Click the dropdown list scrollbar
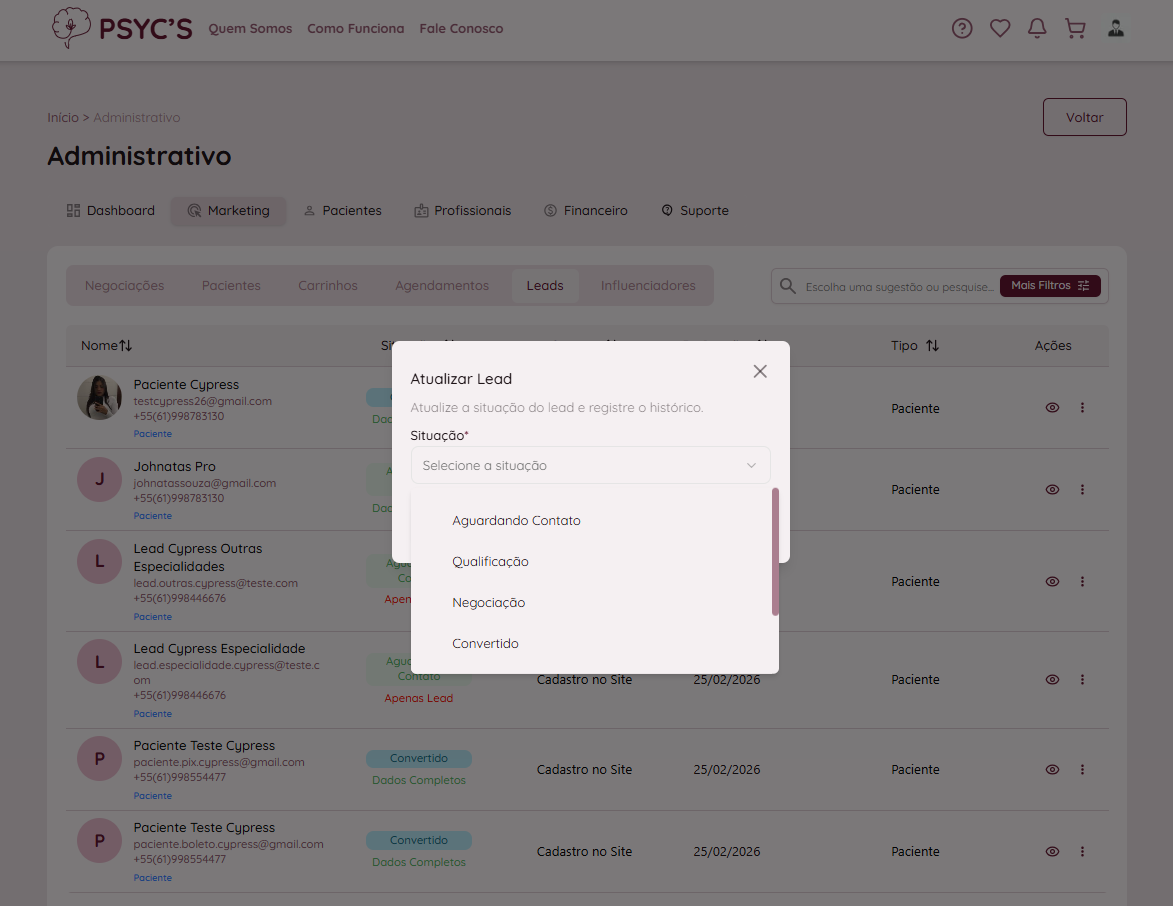The height and width of the screenshot is (906, 1173). pos(775,552)
